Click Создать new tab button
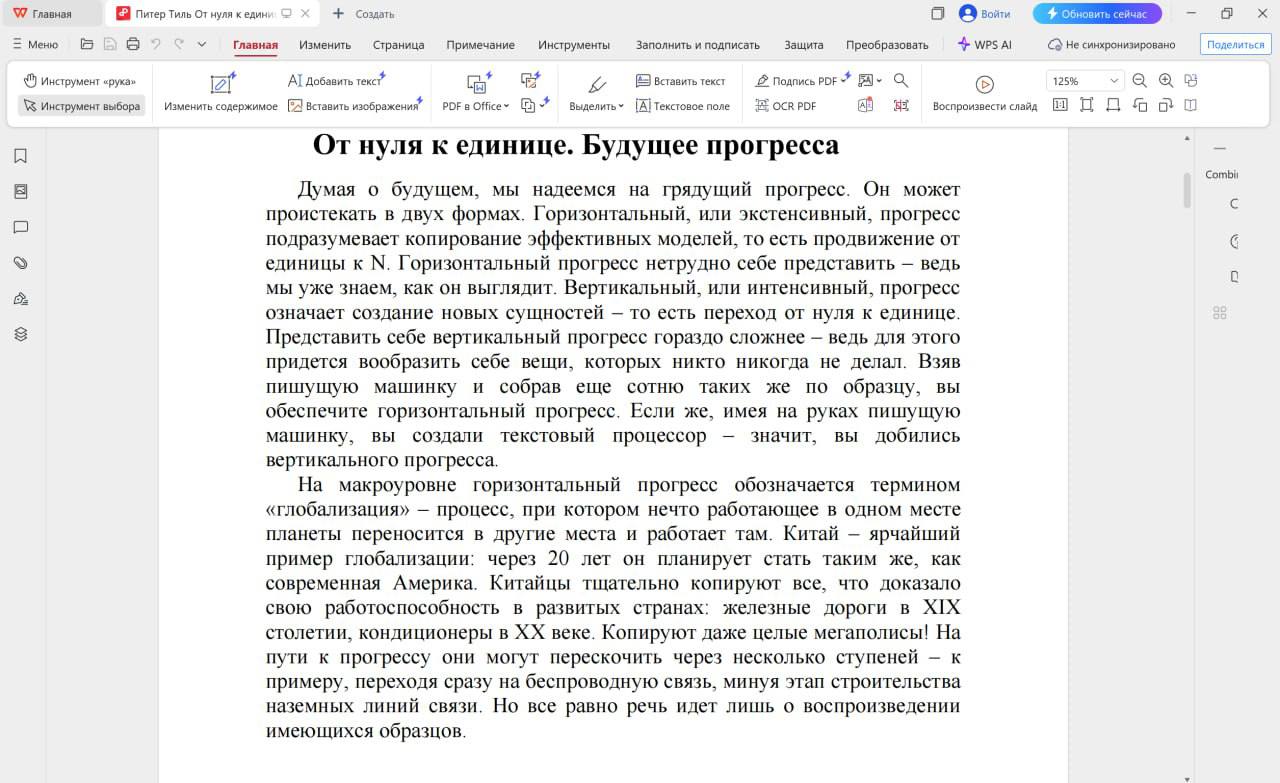This screenshot has width=1280, height=783. click(x=363, y=14)
